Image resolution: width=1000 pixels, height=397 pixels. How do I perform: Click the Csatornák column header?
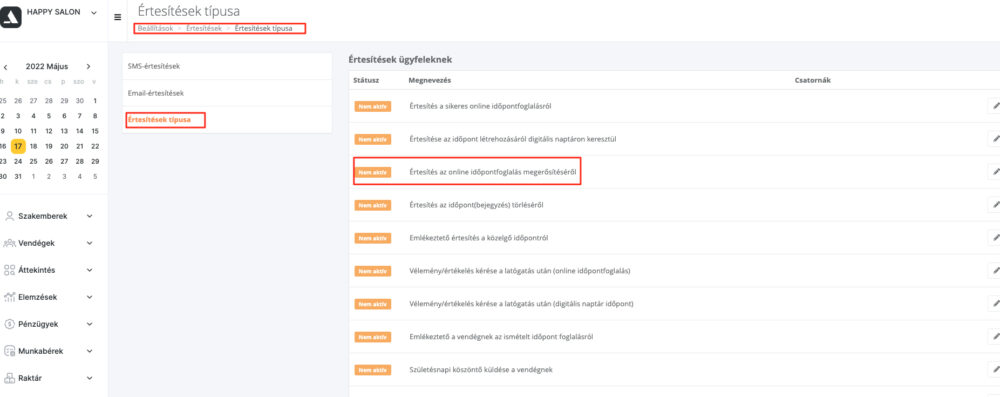coord(812,80)
